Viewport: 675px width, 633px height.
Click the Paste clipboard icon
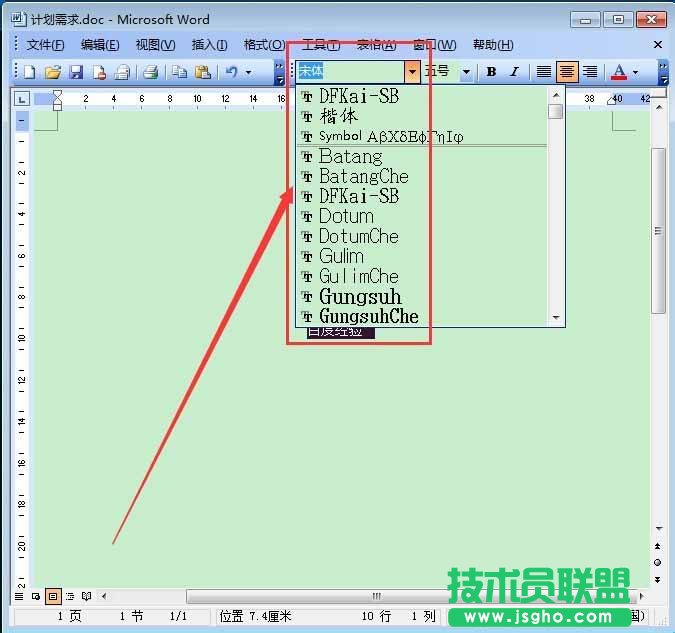[202, 72]
